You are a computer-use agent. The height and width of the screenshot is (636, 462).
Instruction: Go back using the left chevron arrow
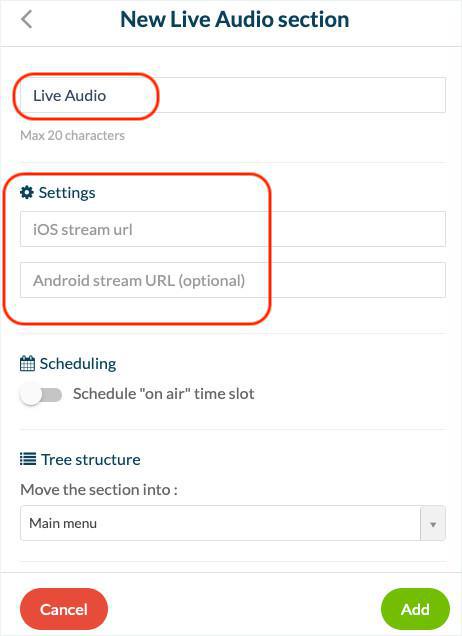(x=26, y=19)
